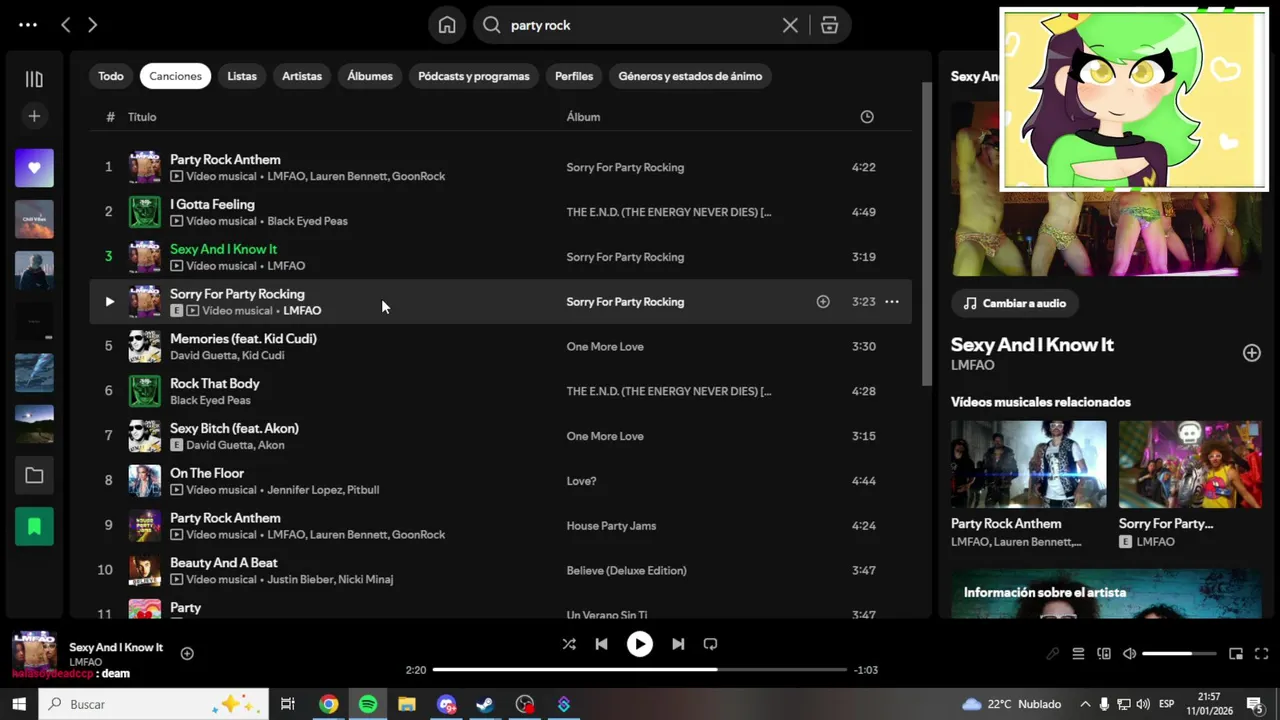Open the mini player

pos(1236,654)
